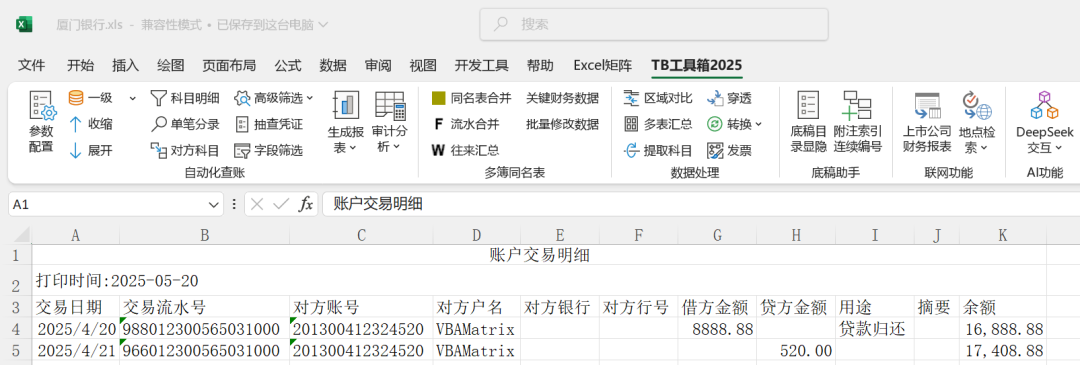The width and height of the screenshot is (1080, 365).
Task: Click 抽查凭证 icon
Action: (242, 124)
